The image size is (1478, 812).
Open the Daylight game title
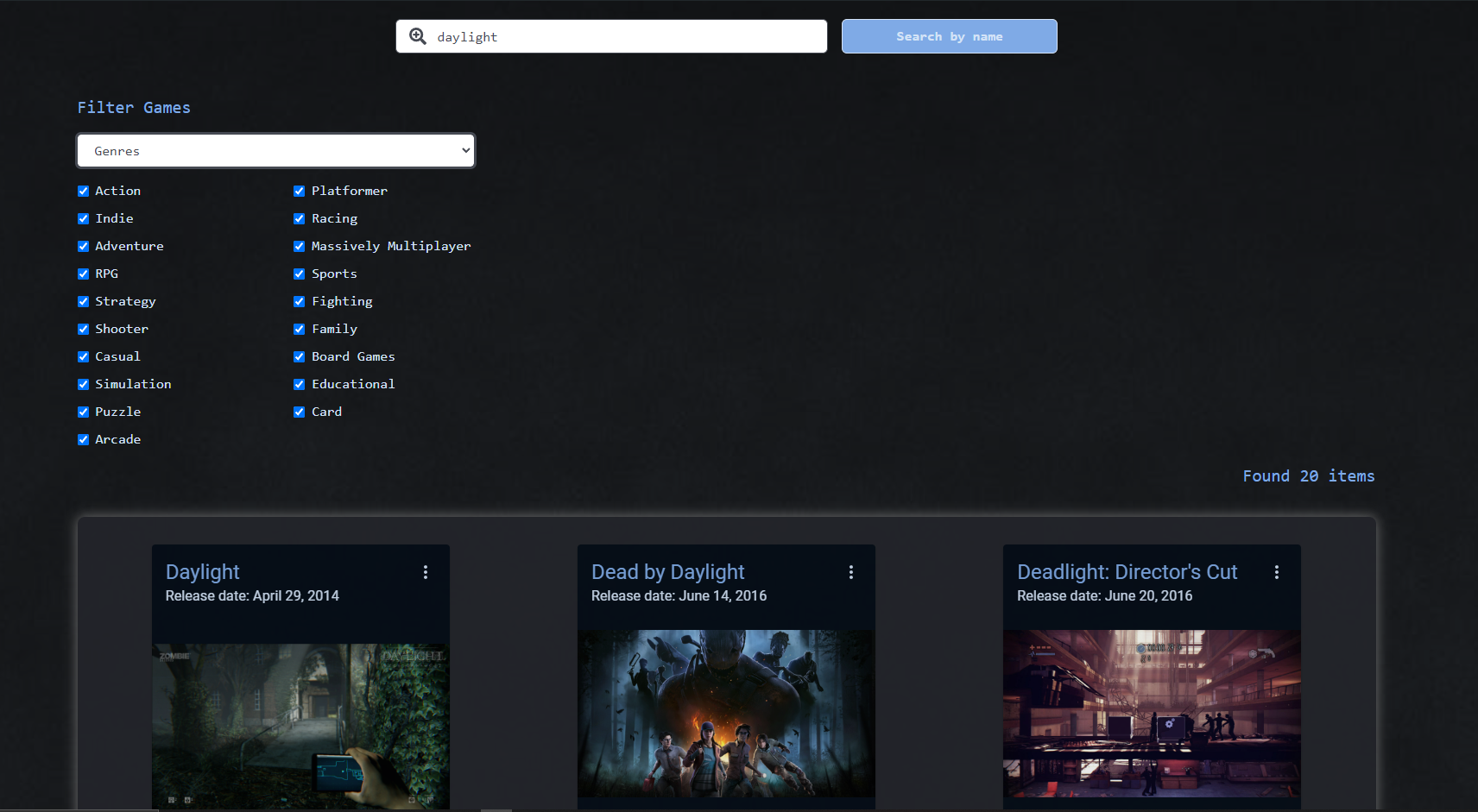coord(203,572)
